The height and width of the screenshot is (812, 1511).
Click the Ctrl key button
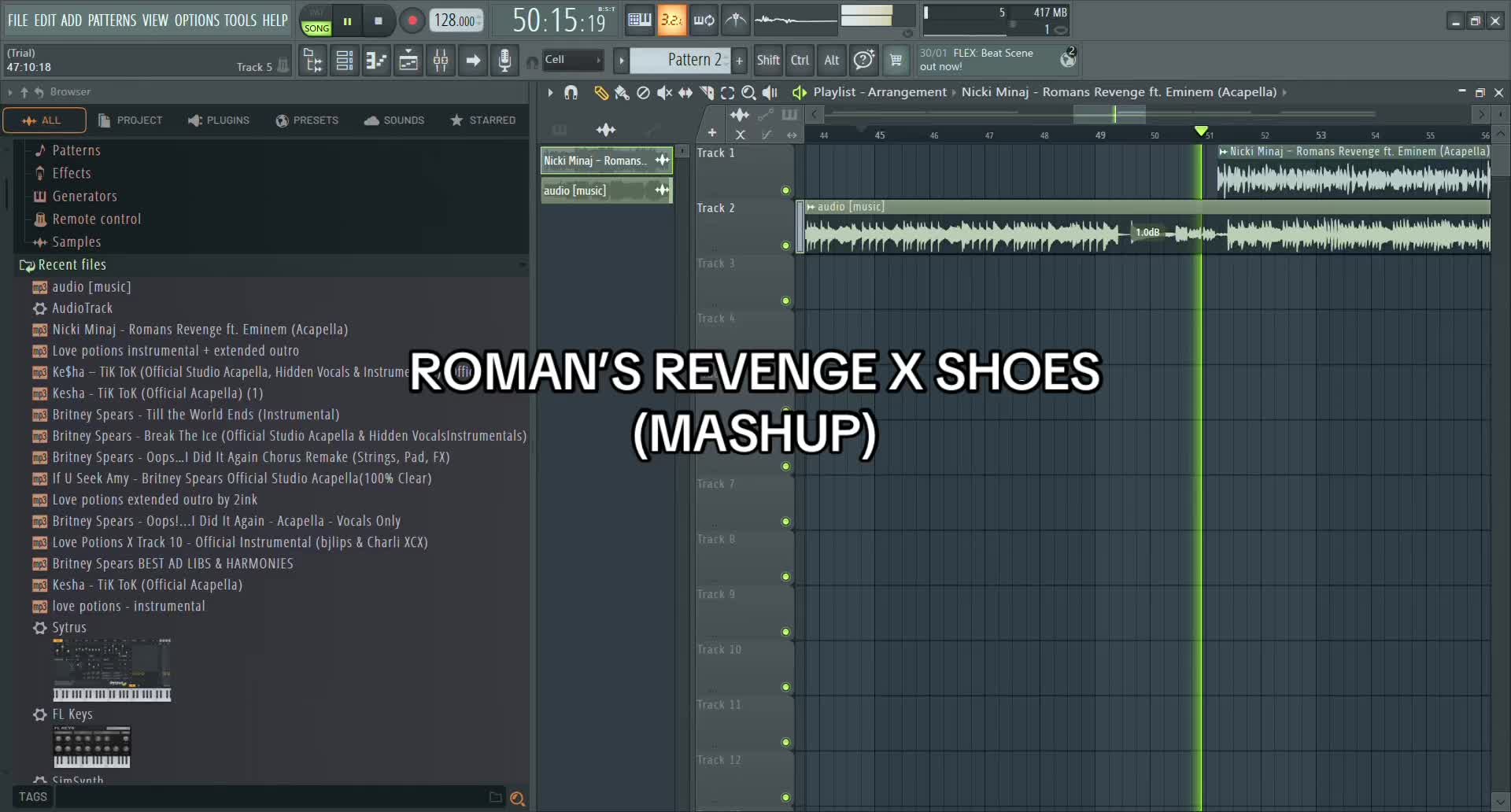coord(800,60)
